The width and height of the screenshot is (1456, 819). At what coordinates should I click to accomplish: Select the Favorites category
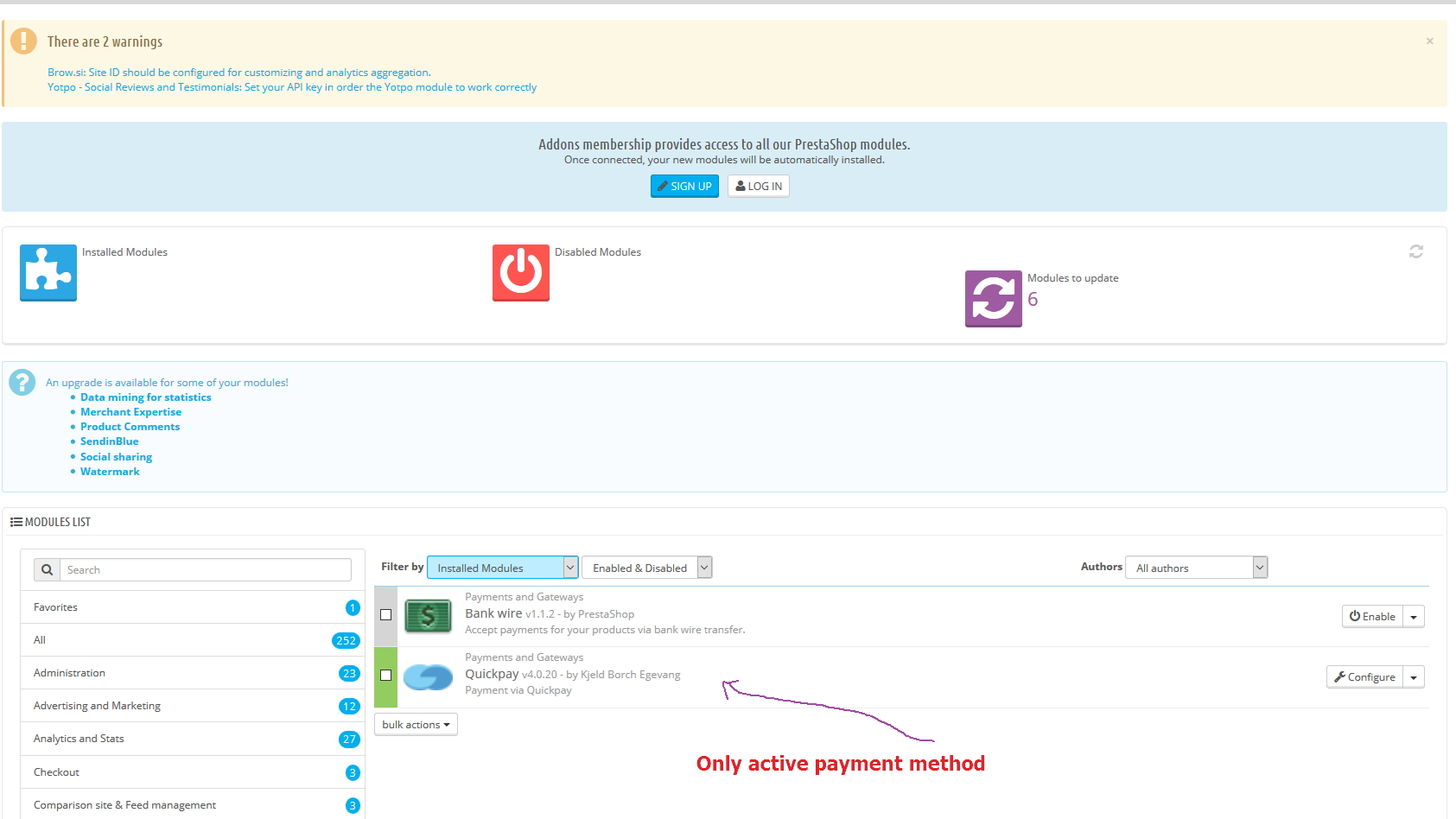pos(193,607)
